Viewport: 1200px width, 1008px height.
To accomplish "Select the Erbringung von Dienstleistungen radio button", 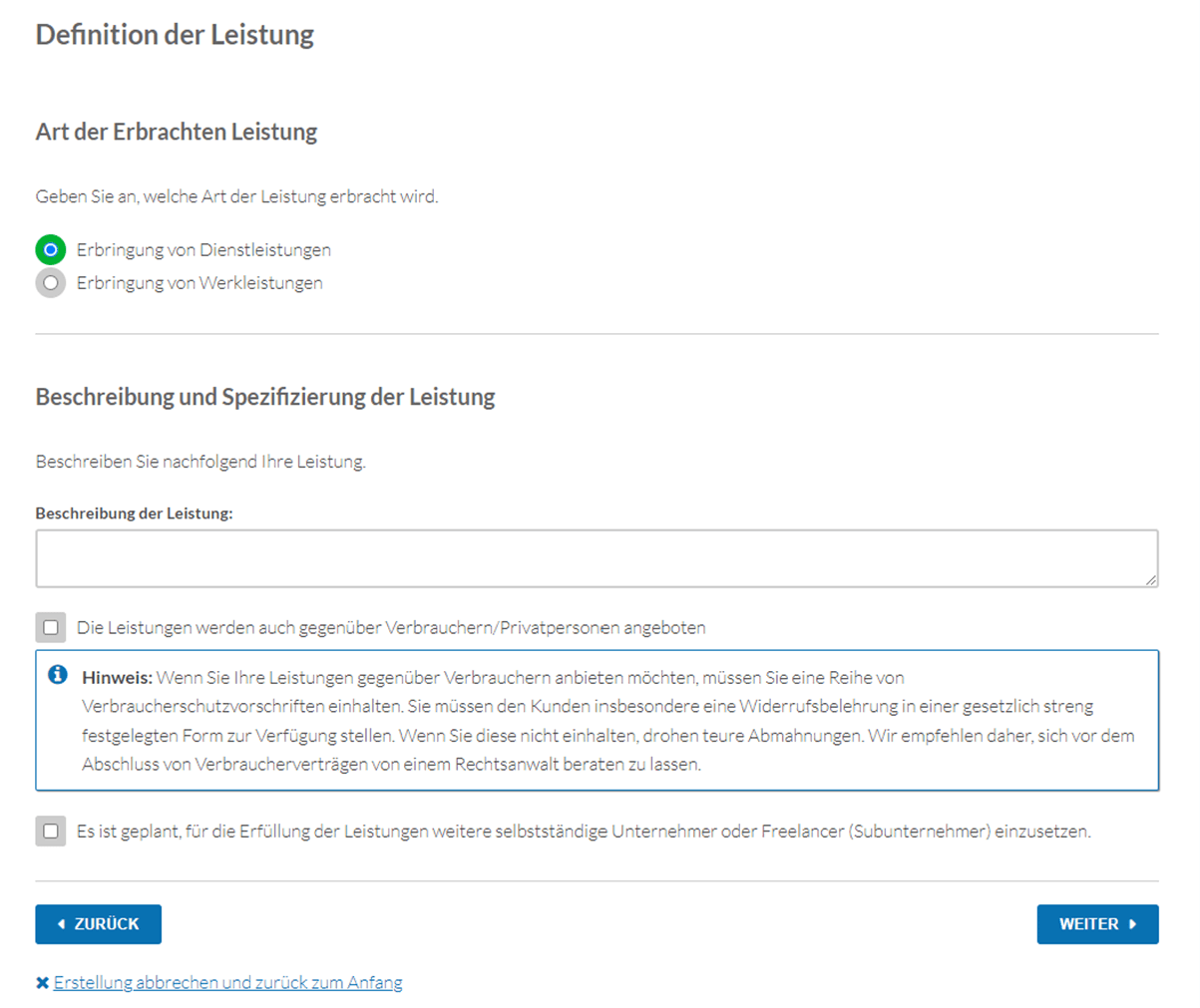I will tap(51, 249).
